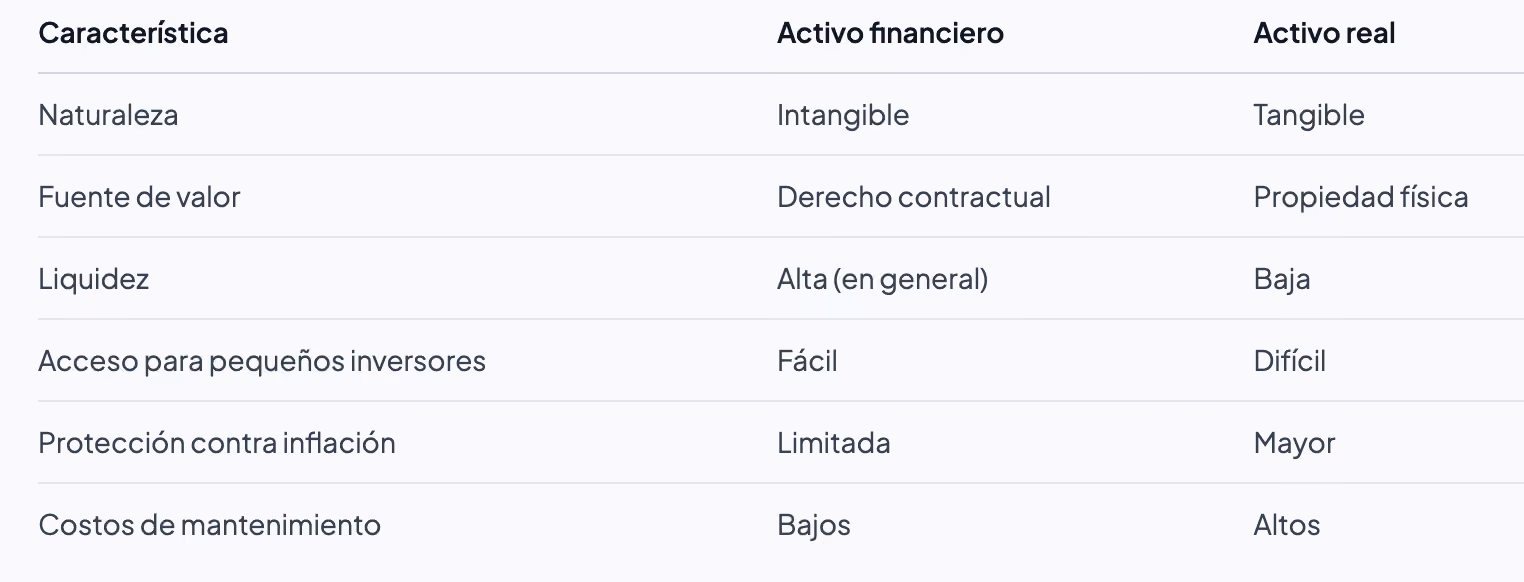Click the Liquidez row label

tap(93, 279)
